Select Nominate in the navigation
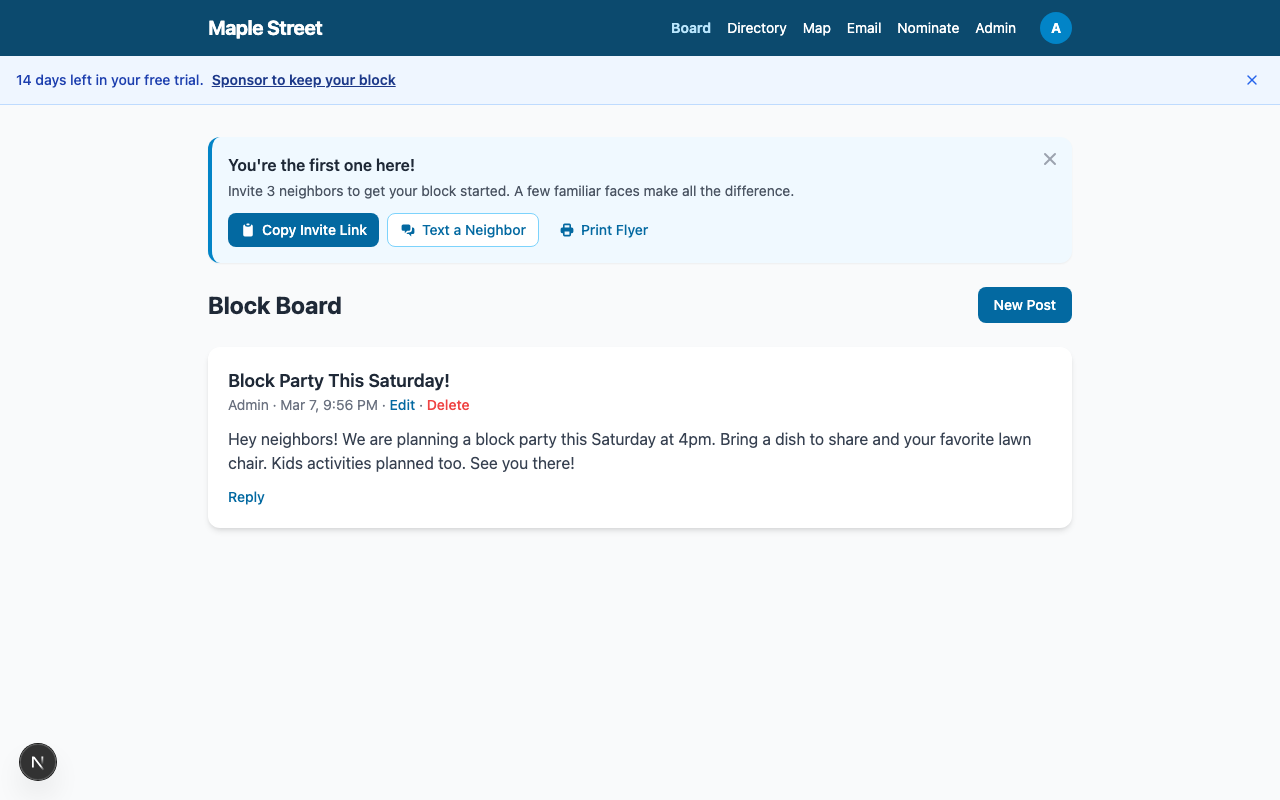 (x=928, y=28)
